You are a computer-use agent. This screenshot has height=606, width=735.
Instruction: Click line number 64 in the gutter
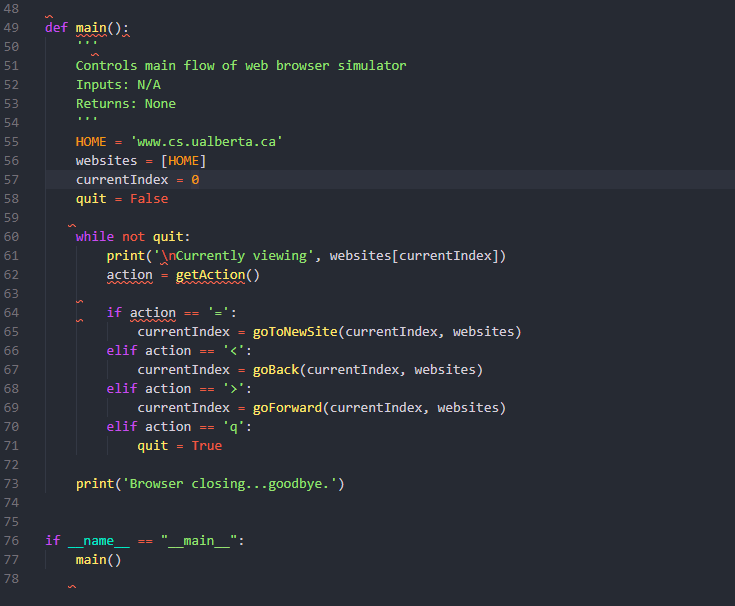11,313
